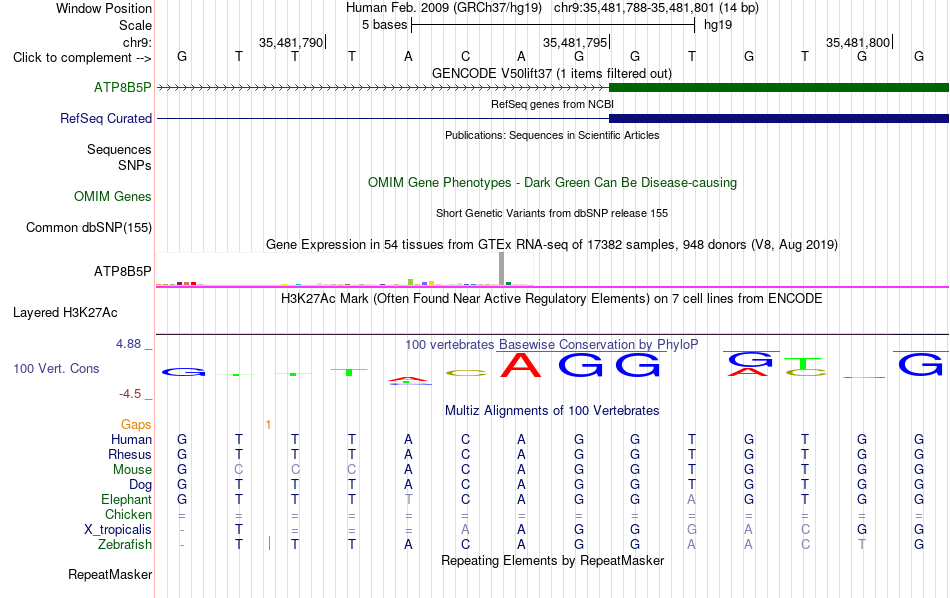950x598 pixels.
Task: Click 'Repeating Elements by RepeatMasker' title
Action: tap(552, 560)
